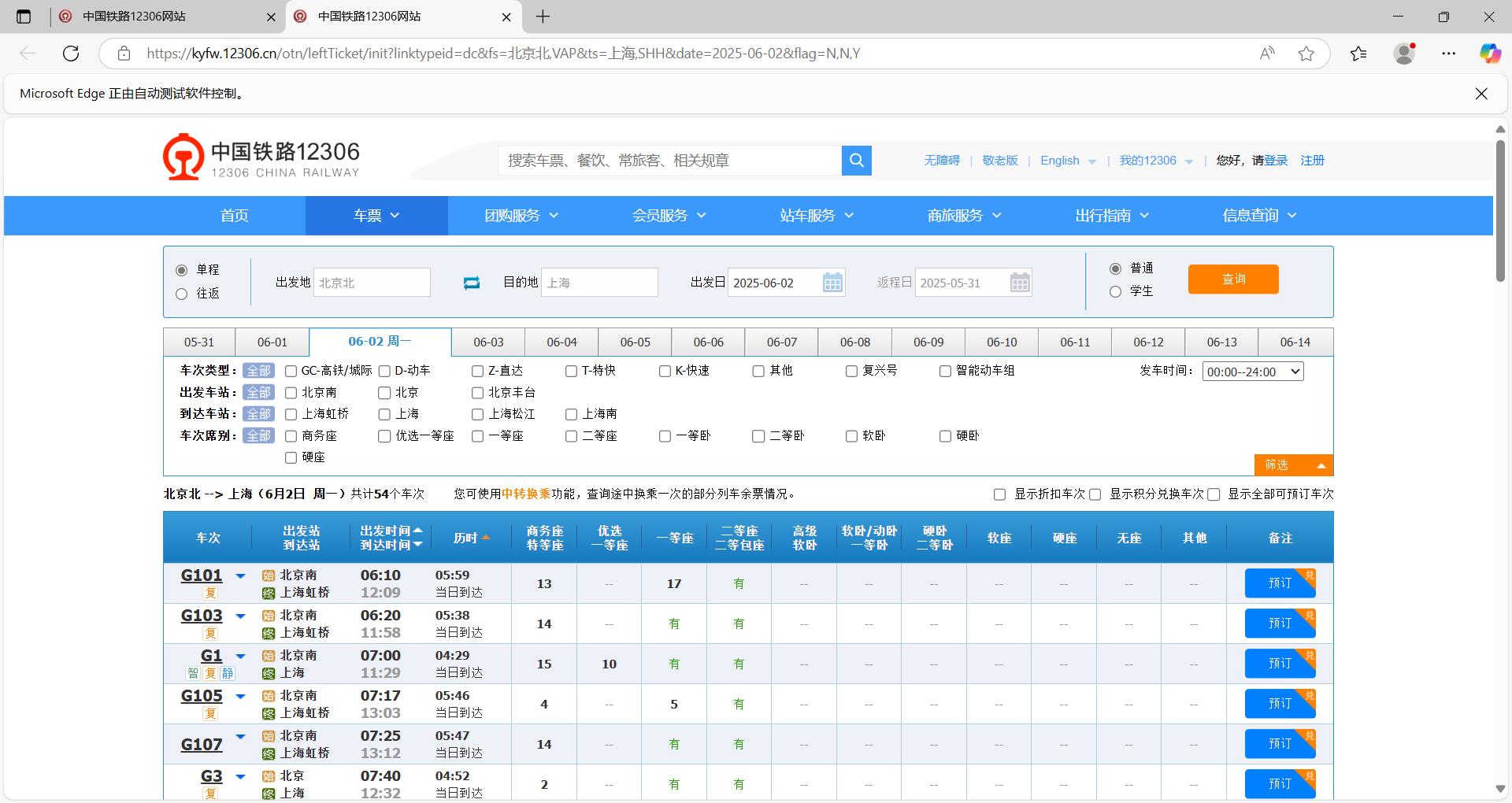This screenshot has height=803, width=1512.
Task: Select the 学生 student ticket radio
Action: tap(1115, 291)
